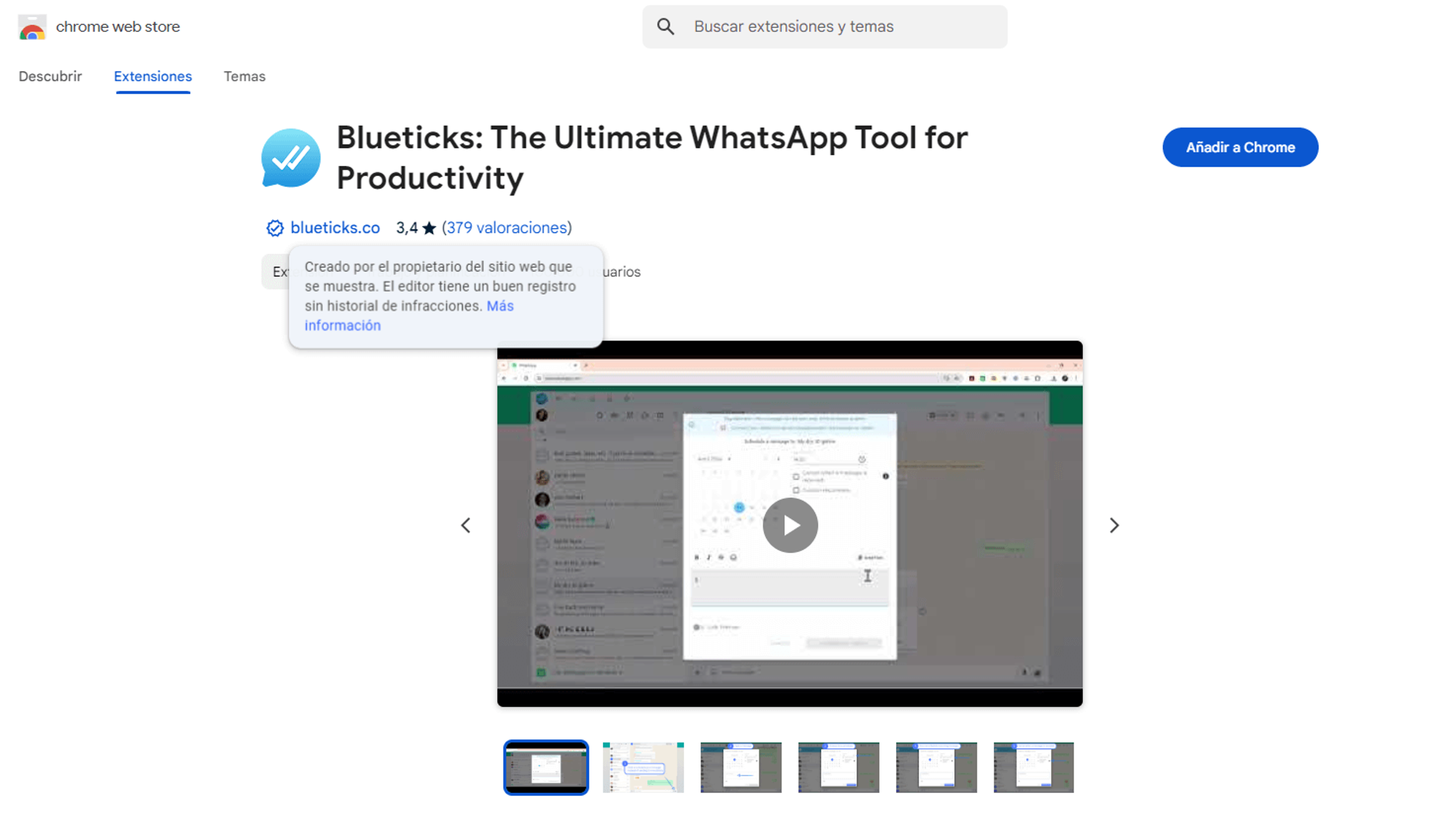Select the fifth screenshot thumbnail

(x=936, y=767)
